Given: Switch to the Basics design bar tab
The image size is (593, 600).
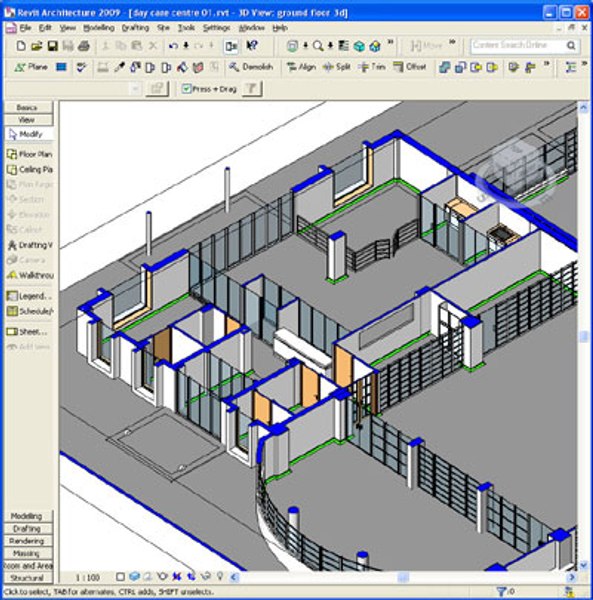Looking at the screenshot, I should 28,108.
